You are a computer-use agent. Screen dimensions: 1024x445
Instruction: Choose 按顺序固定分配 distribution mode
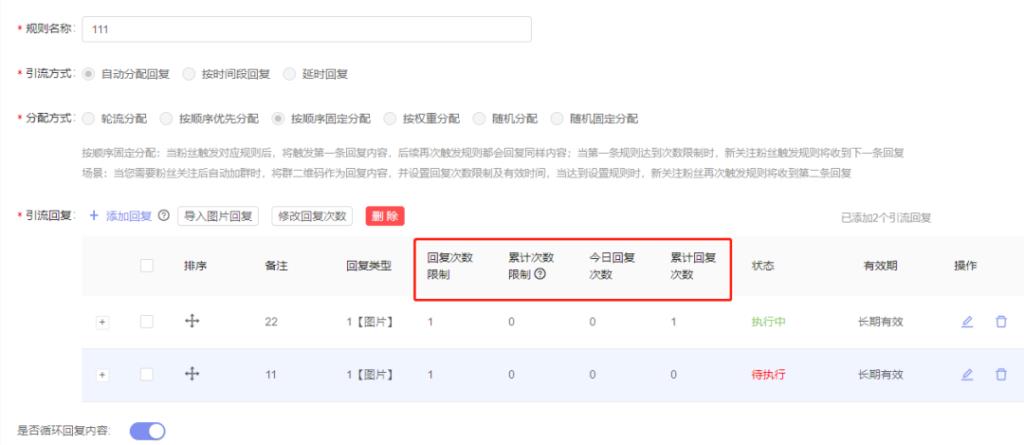pos(278,118)
